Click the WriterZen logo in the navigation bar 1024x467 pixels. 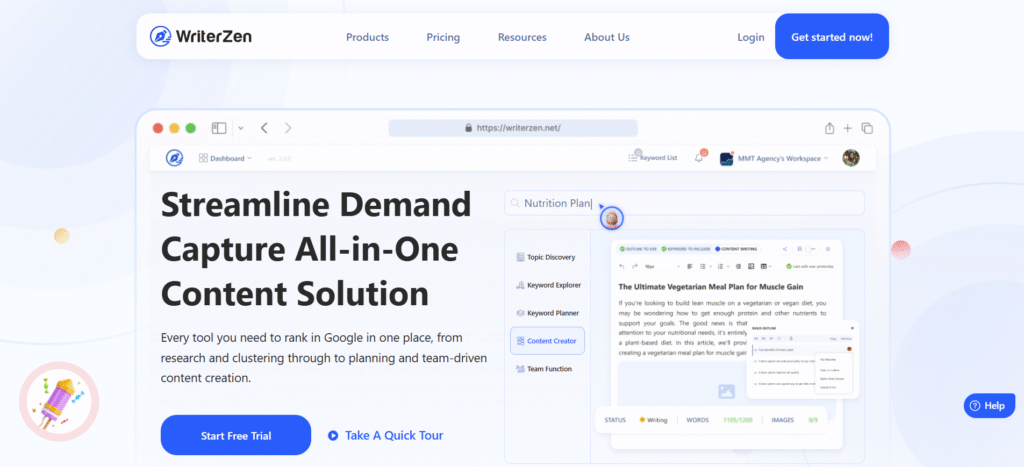tap(200, 37)
